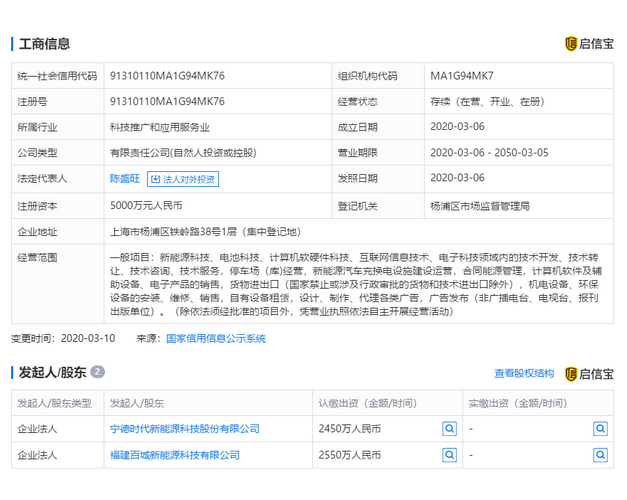Click 实缴出资 magnifier icon in 福建百城 row

click(x=600, y=455)
